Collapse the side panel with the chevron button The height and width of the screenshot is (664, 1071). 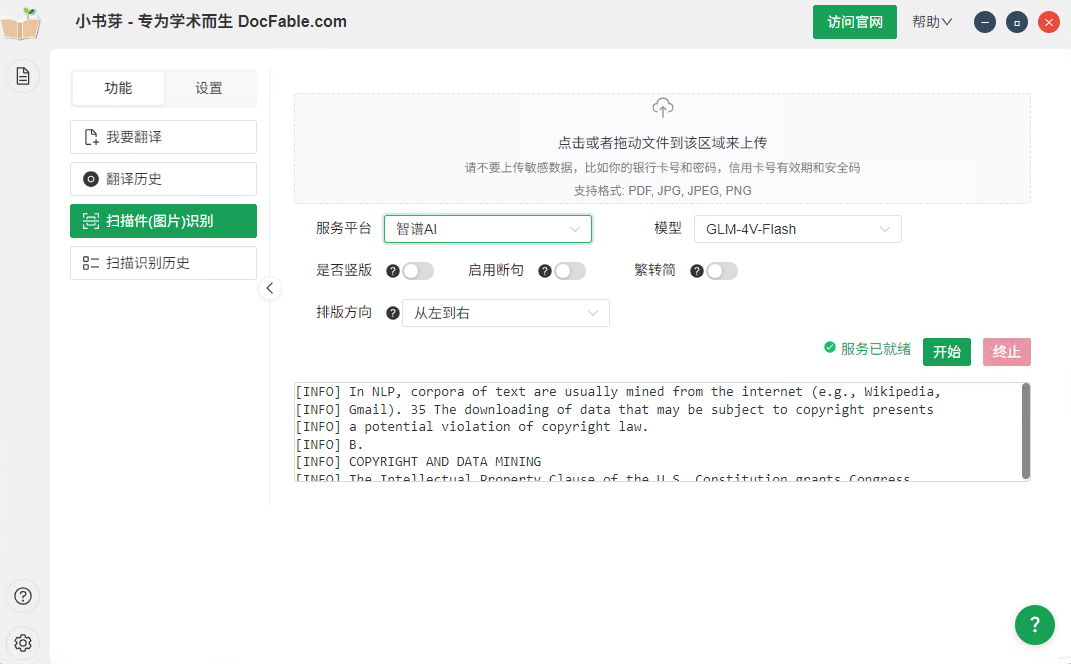[x=270, y=288]
